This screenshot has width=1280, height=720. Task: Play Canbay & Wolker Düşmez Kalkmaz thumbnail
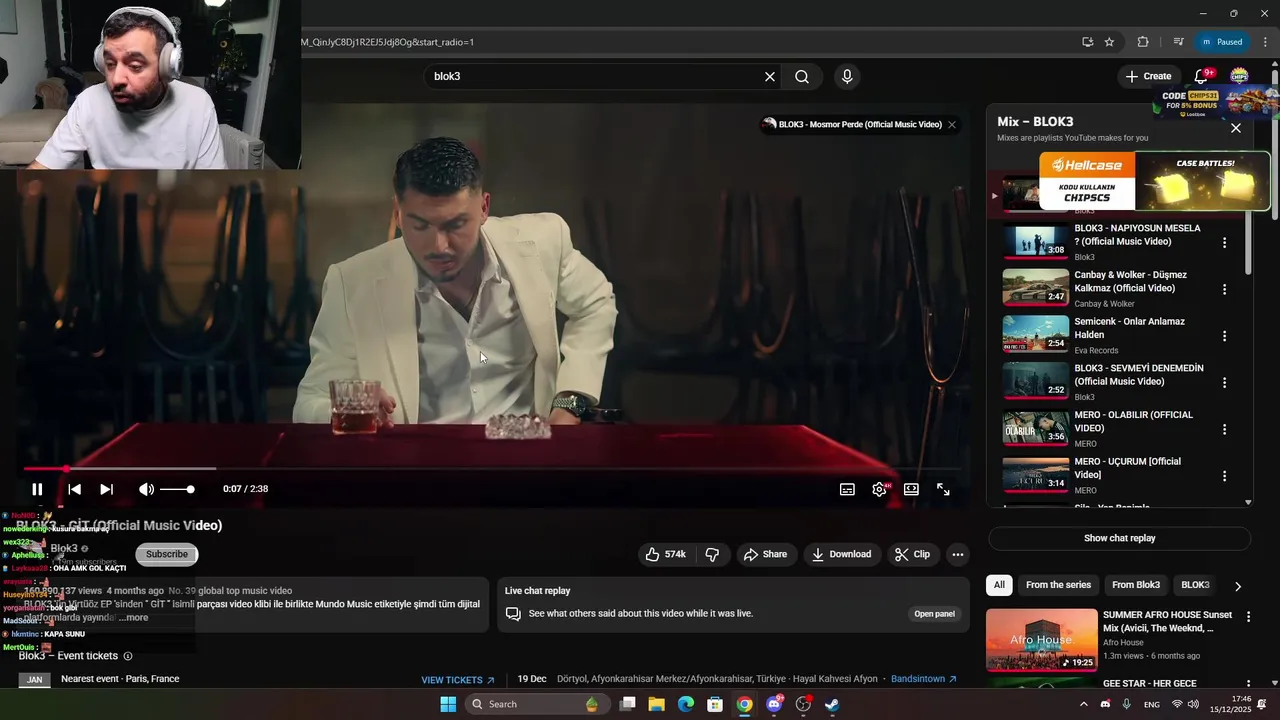tap(1036, 288)
